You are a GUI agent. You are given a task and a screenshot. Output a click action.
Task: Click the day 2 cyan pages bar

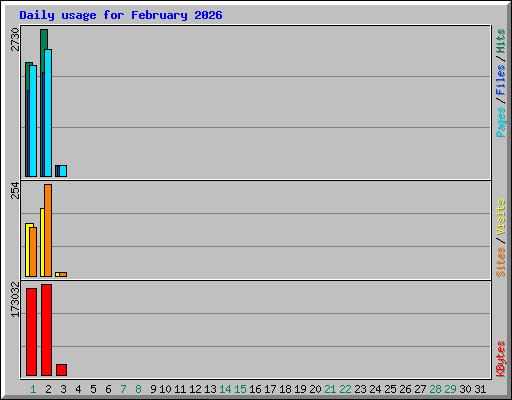48,113
